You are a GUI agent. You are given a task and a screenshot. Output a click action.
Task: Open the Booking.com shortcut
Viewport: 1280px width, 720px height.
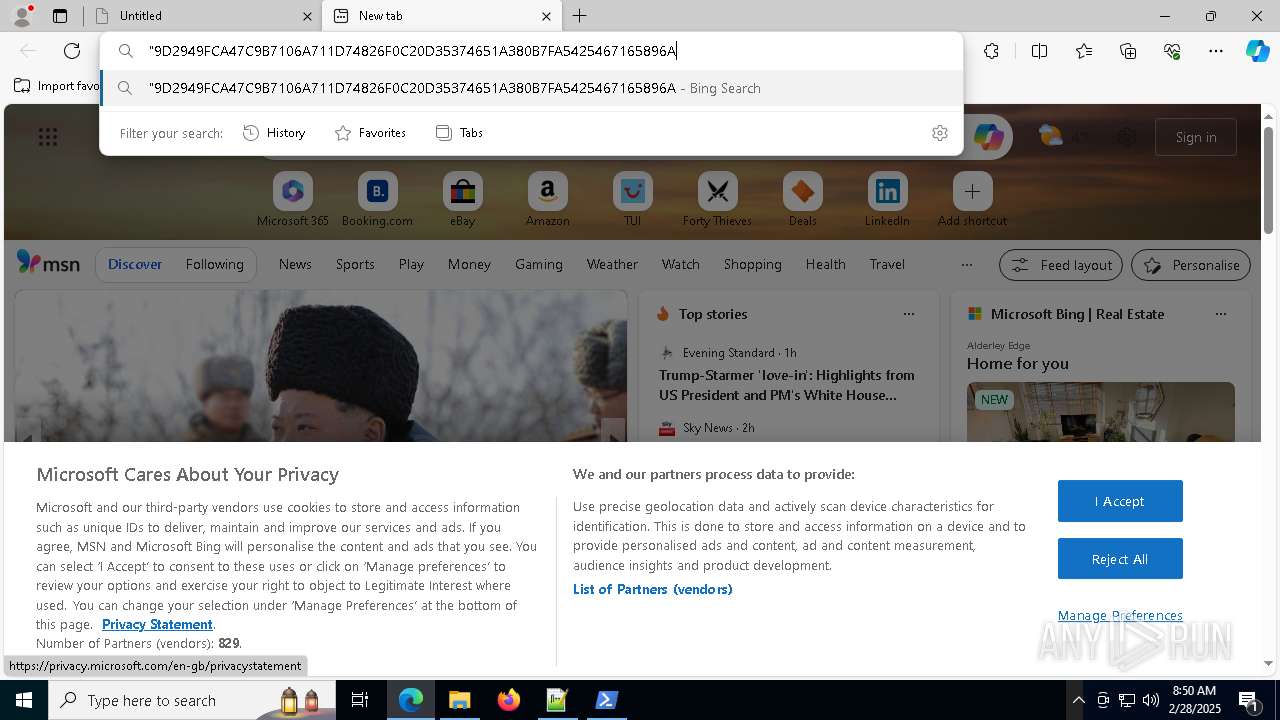pos(377,200)
